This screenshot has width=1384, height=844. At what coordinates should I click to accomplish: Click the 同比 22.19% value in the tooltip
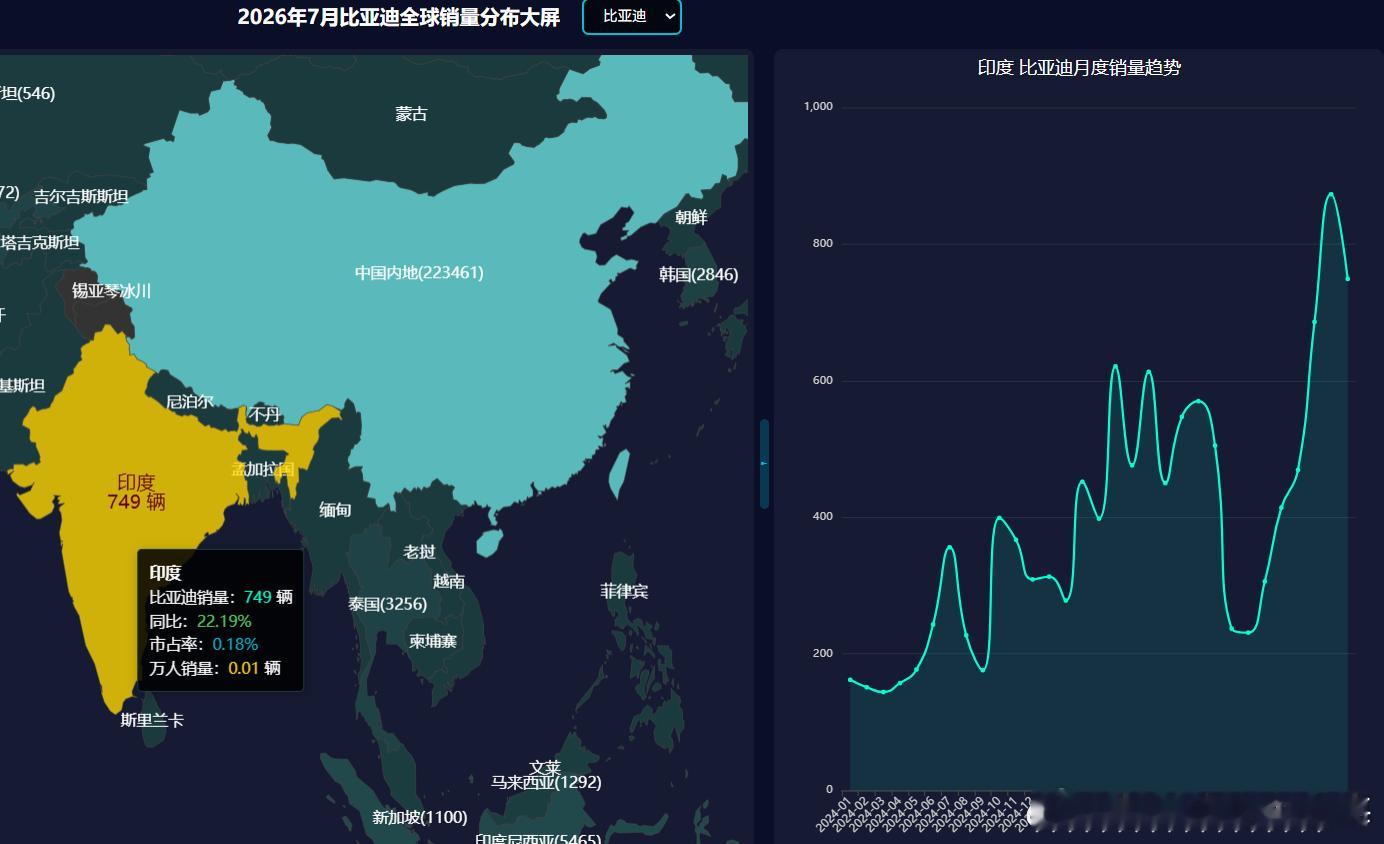coord(224,621)
